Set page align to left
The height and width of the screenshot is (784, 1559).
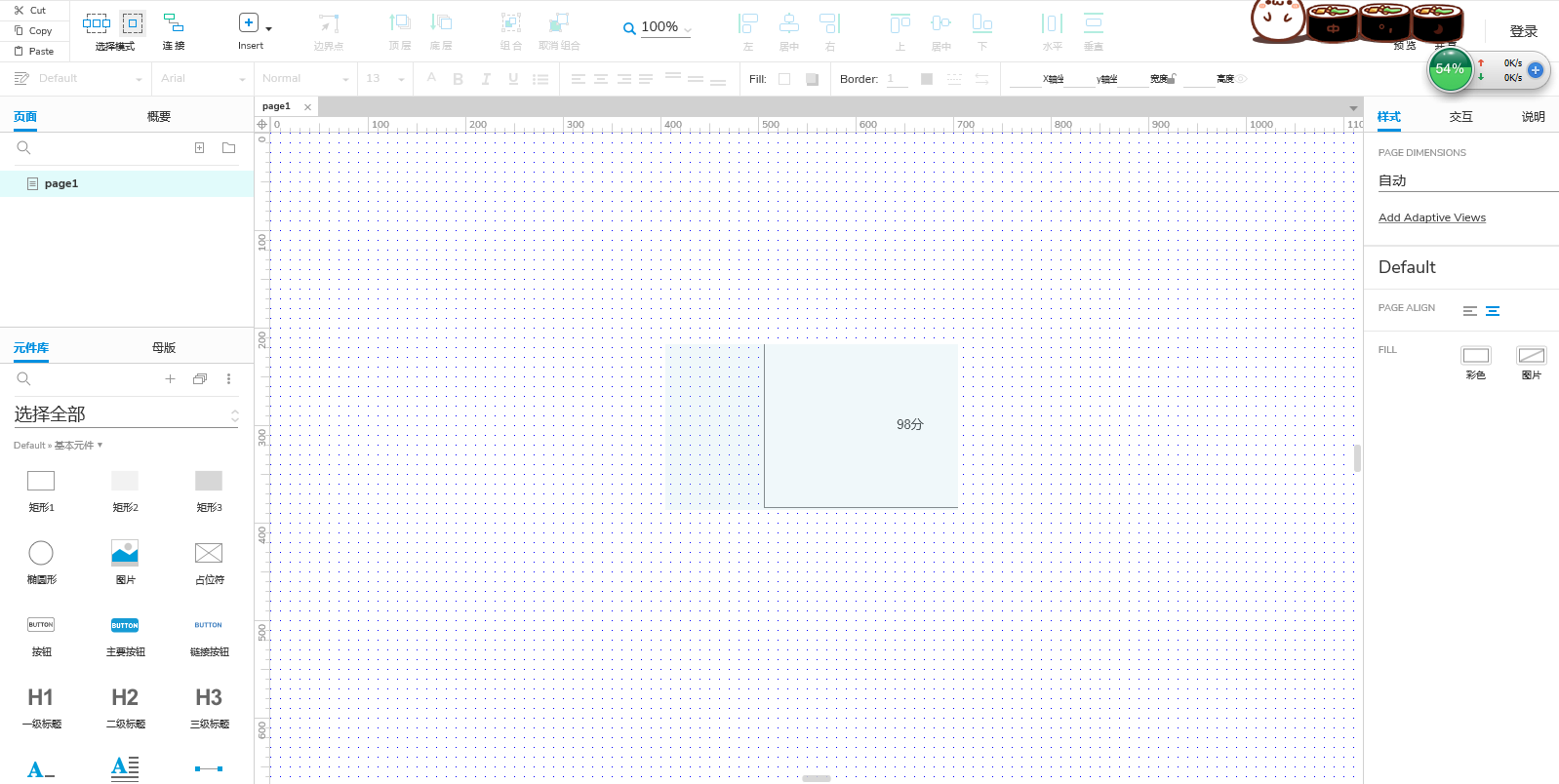1470,311
